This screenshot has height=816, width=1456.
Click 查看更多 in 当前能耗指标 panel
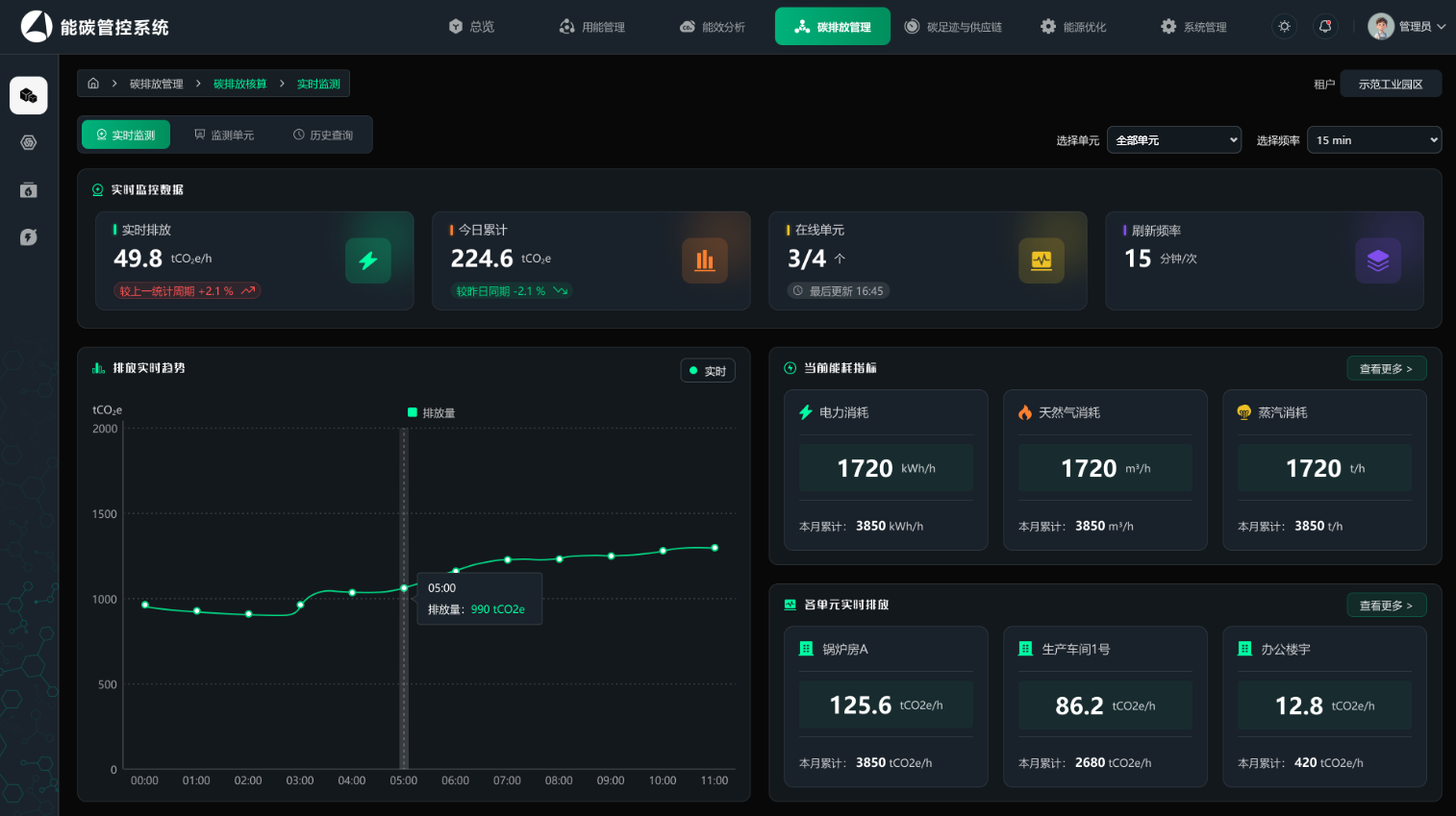tap(1386, 369)
